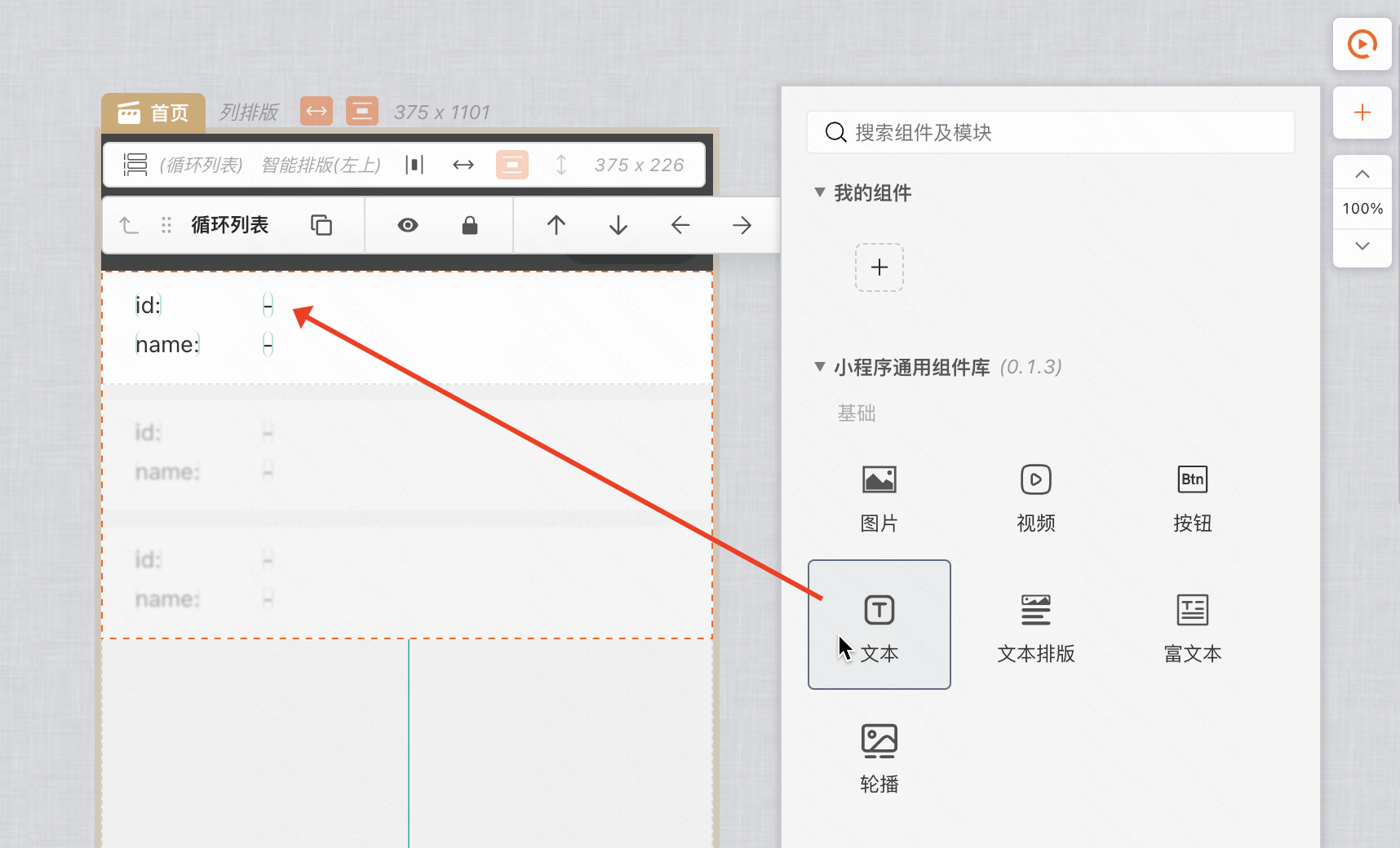
Task: Select the 富文本 rich text component
Action: click(x=1192, y=628)
